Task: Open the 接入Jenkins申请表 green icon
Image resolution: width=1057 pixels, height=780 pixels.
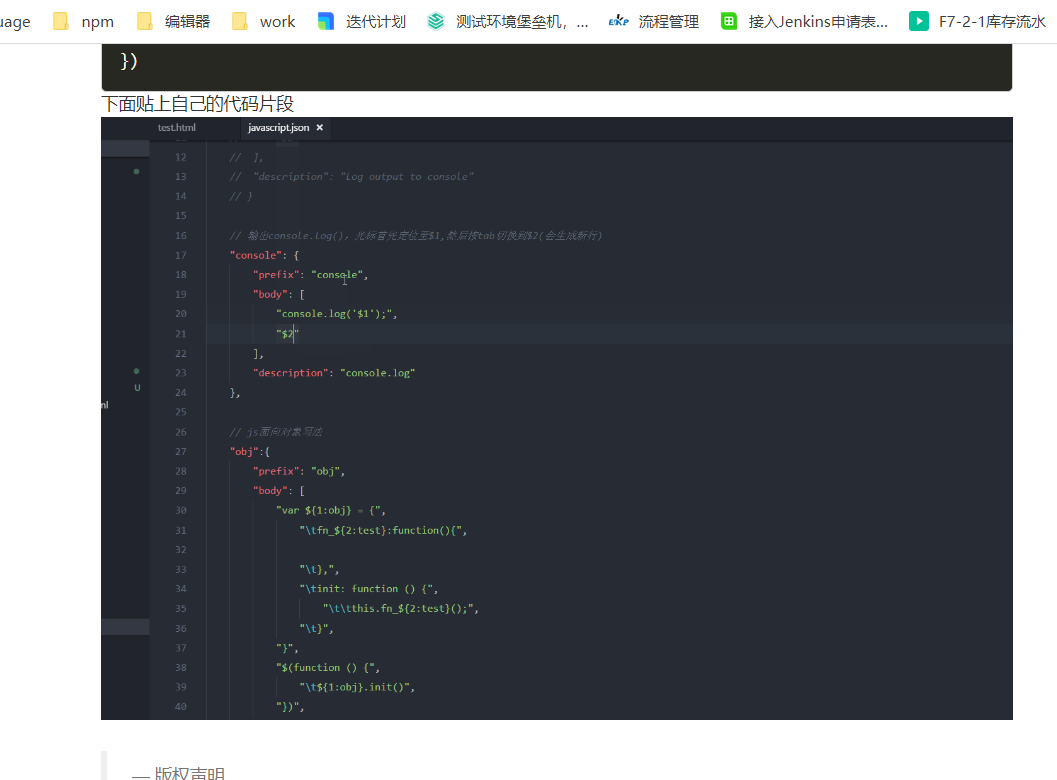Action: [730, 21]
